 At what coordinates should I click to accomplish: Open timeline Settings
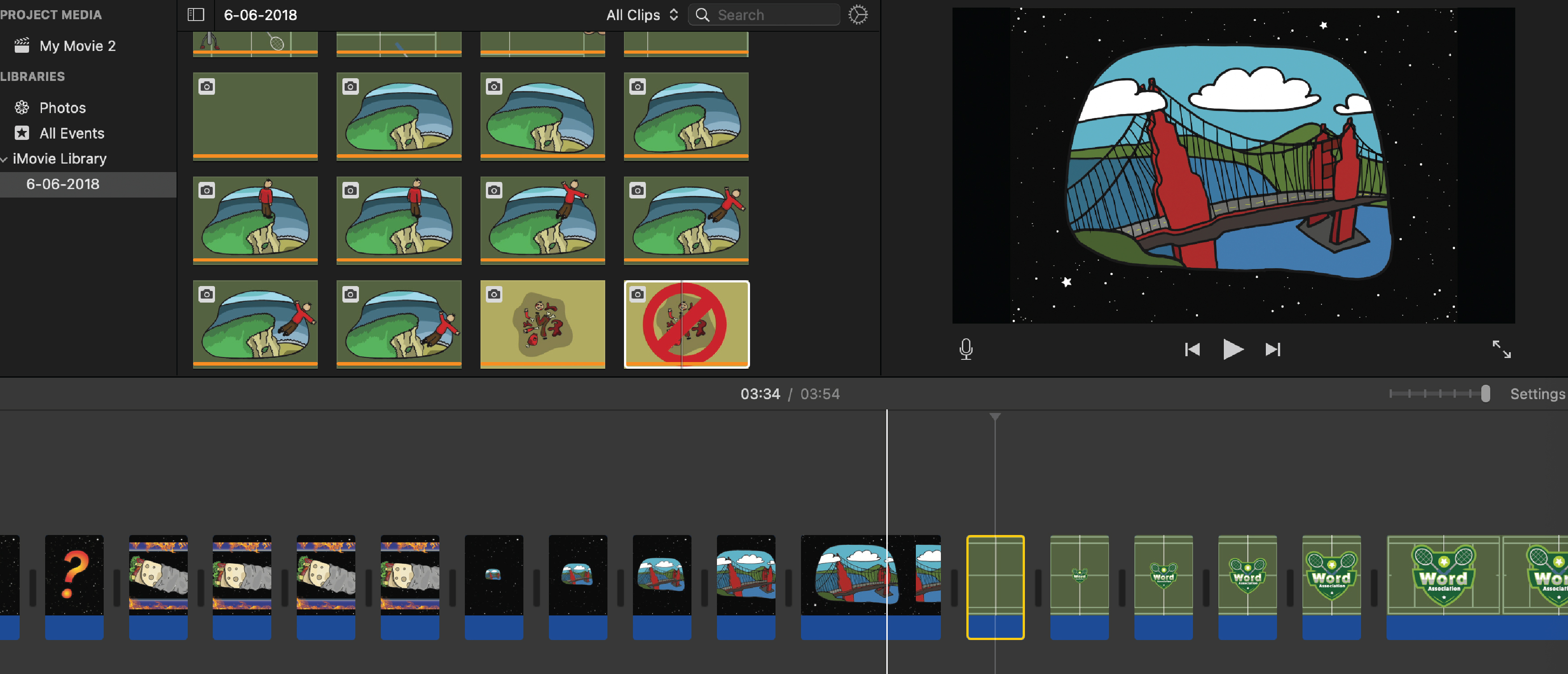pyautogui.click(x=1537, y=394)
